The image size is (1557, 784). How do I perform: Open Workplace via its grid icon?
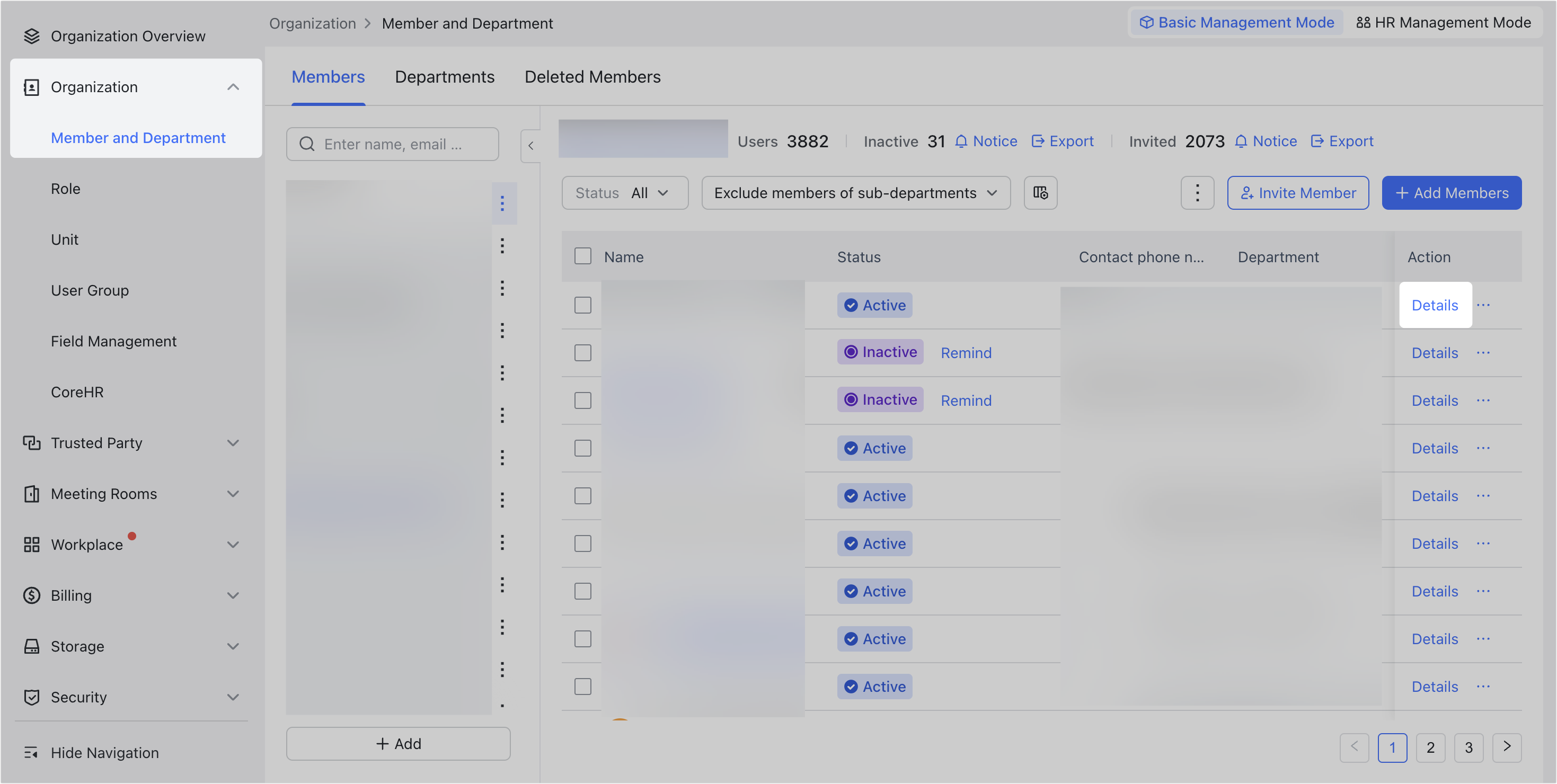tap(31, 544)
